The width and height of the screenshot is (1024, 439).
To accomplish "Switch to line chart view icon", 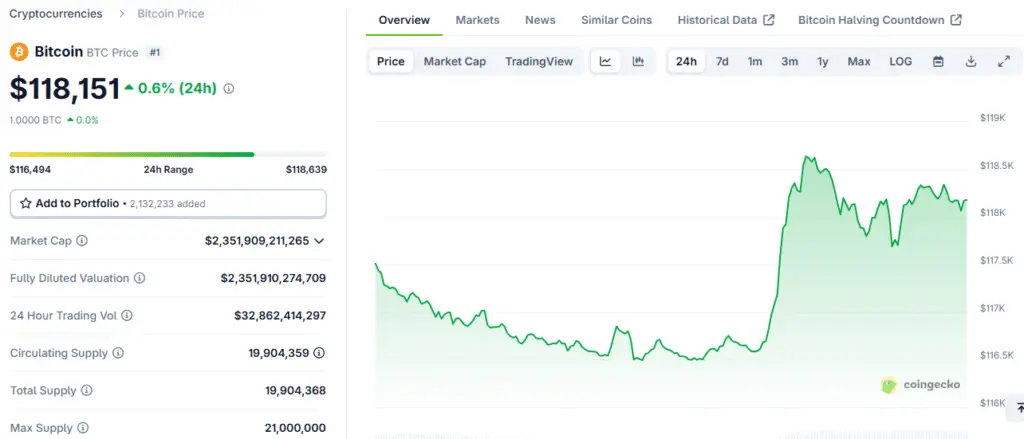I will pos(605,61).
